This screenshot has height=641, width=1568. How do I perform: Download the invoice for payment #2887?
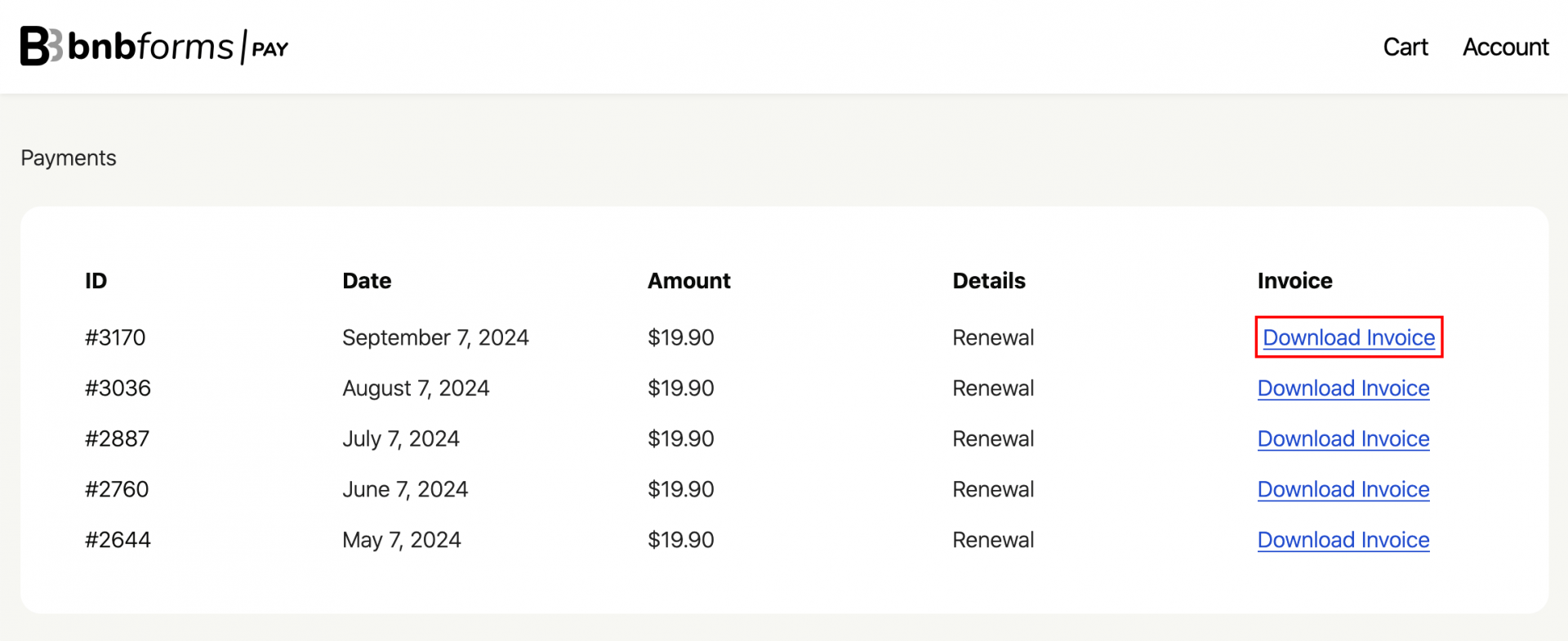tap(1343, 438)
